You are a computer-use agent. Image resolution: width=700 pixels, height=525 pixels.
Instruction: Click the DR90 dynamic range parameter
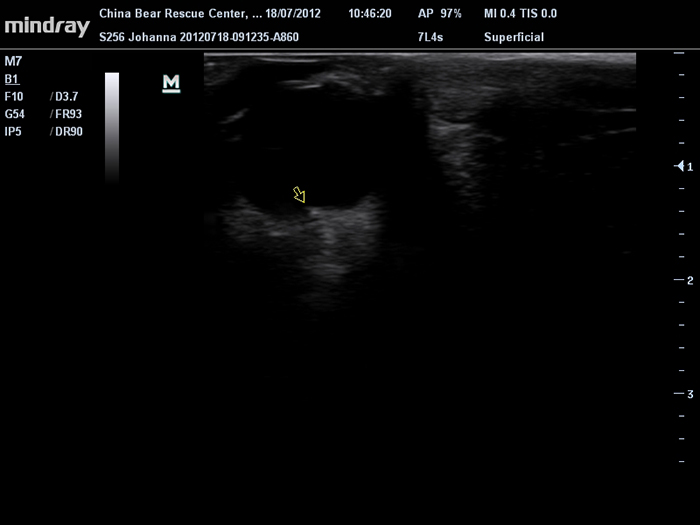coord(67,132)
